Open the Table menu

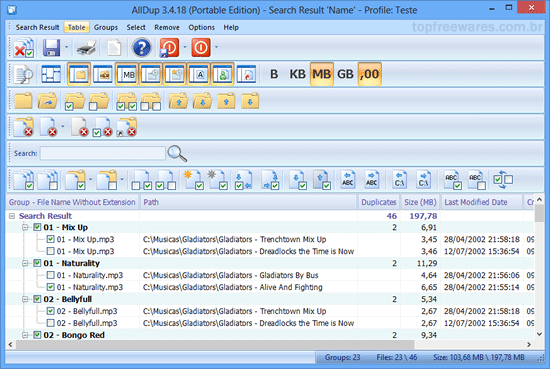click(x=76, y=27)
